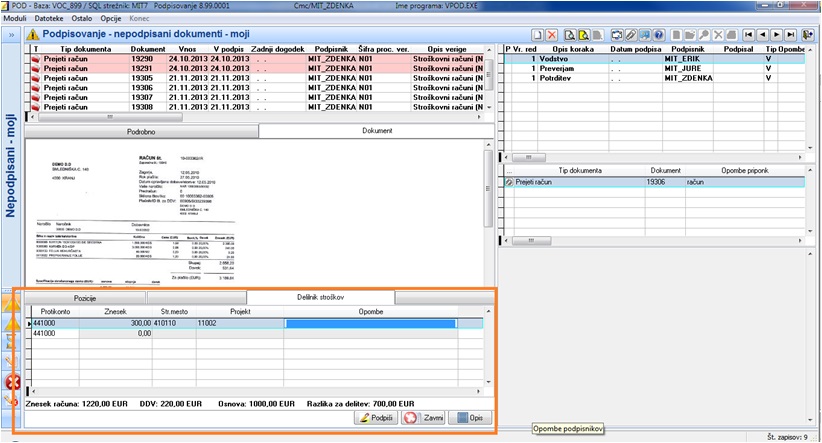Image resolution: width=822 pixels, height=443 pixels.
Task: Jump to last record arrow icon
Action: coord(791,35)
